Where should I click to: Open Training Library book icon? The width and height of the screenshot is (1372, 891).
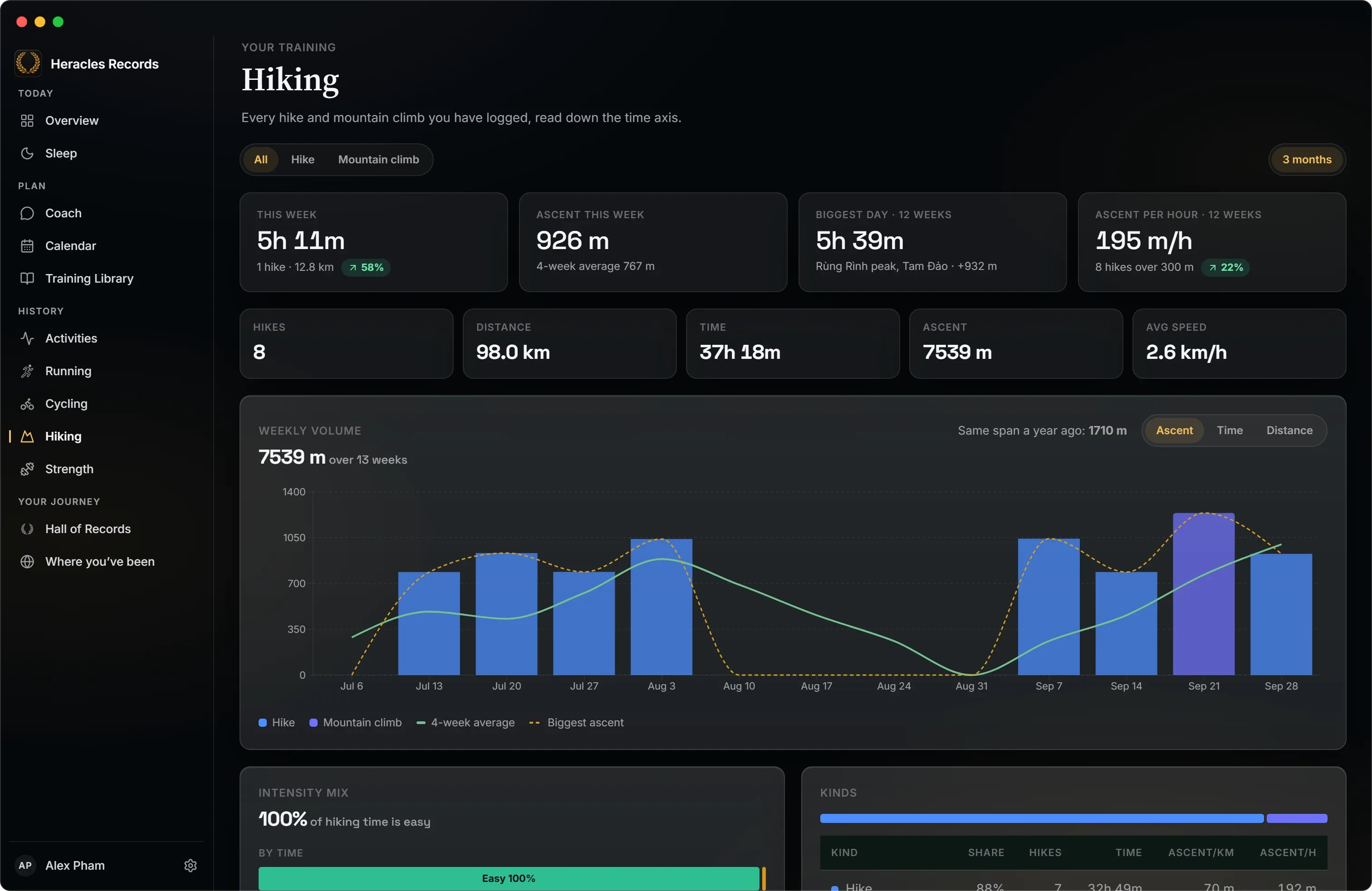(27, 279)
